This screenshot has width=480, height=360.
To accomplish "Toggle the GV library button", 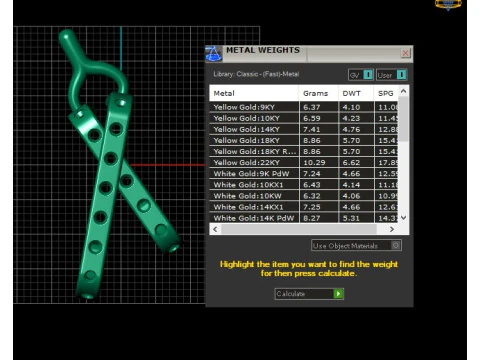I will coord(360,75).
